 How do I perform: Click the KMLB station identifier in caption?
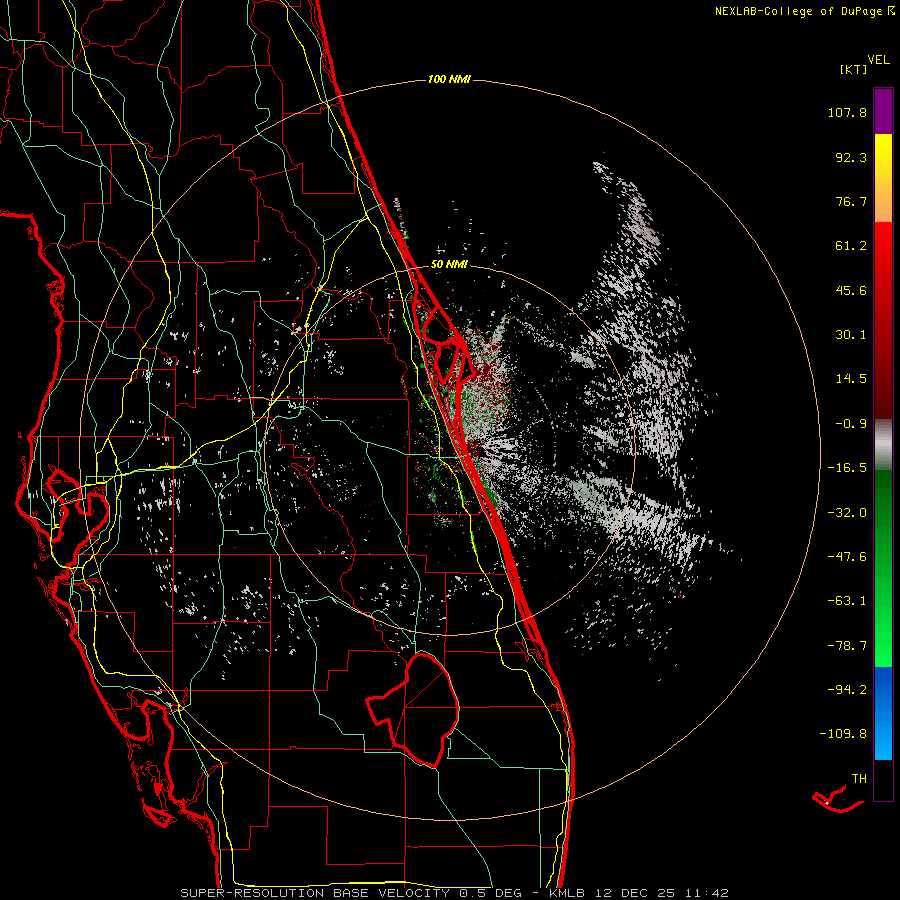click(x=568, y=893)
